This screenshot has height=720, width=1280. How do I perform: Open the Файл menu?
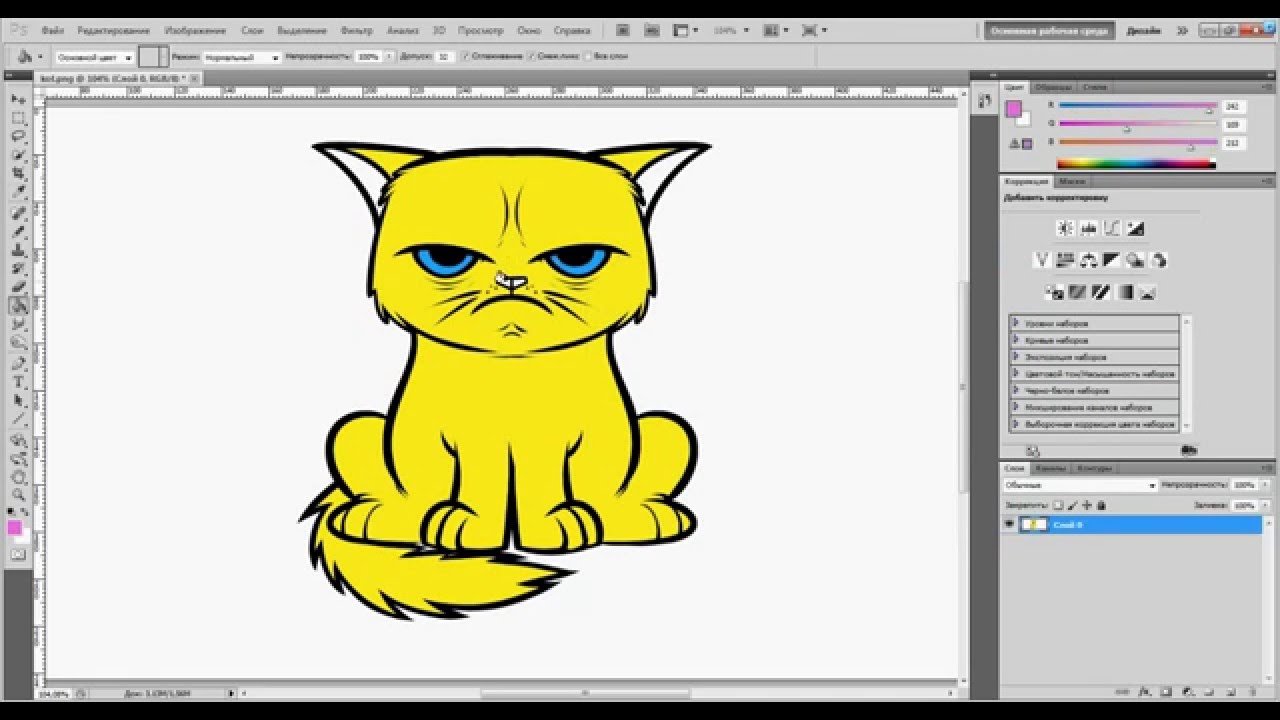[53, 31]
